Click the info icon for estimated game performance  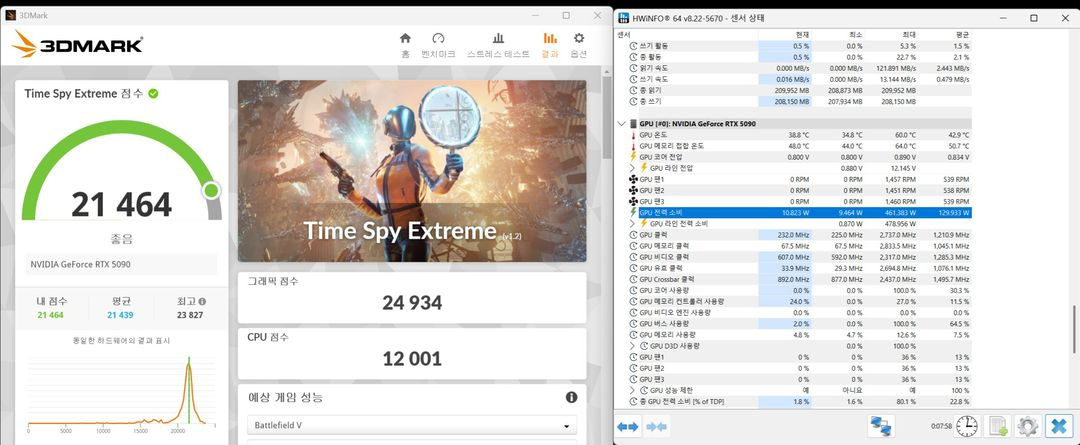pos(571,397)
